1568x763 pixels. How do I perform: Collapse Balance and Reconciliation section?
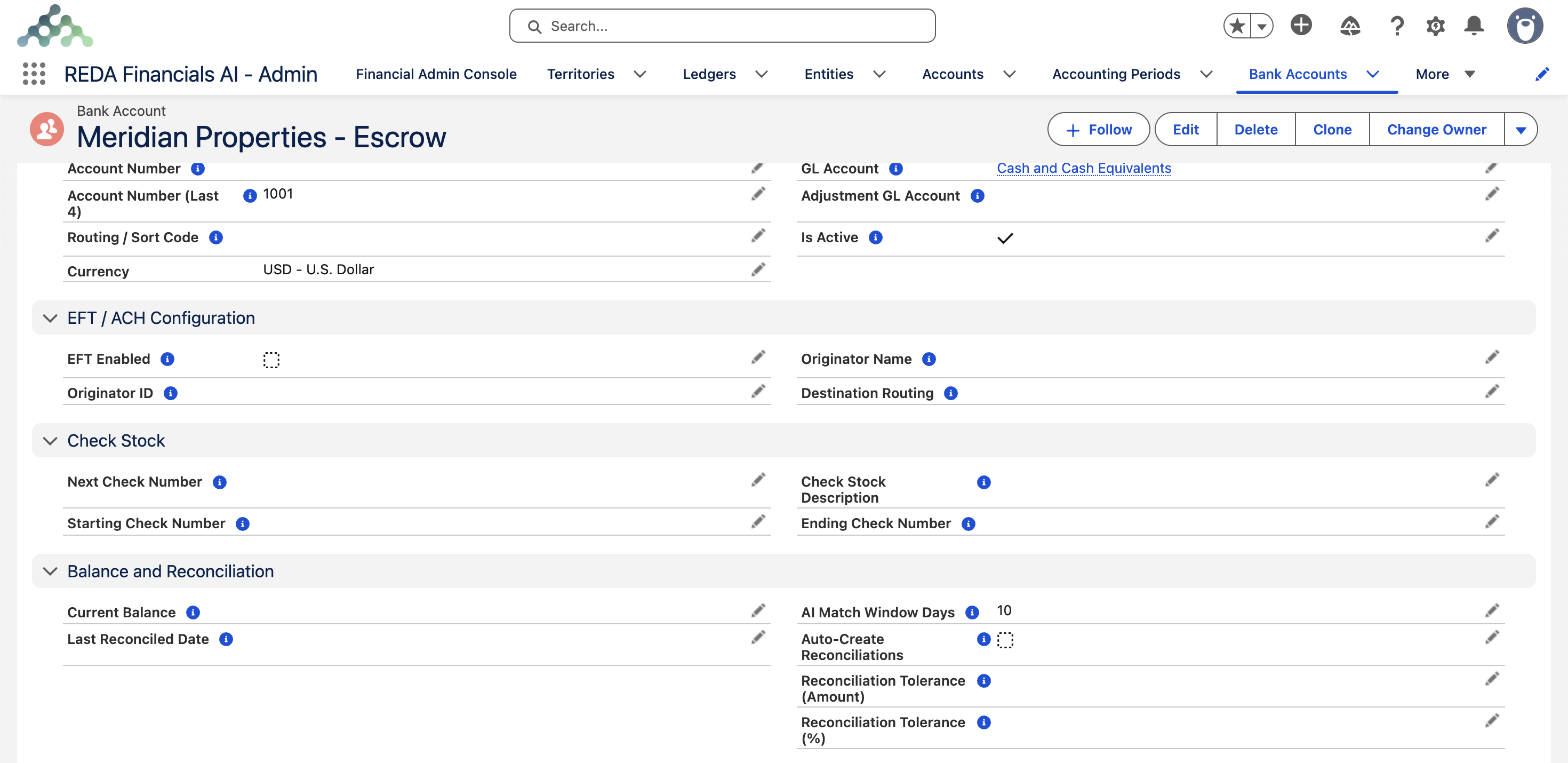51,571
